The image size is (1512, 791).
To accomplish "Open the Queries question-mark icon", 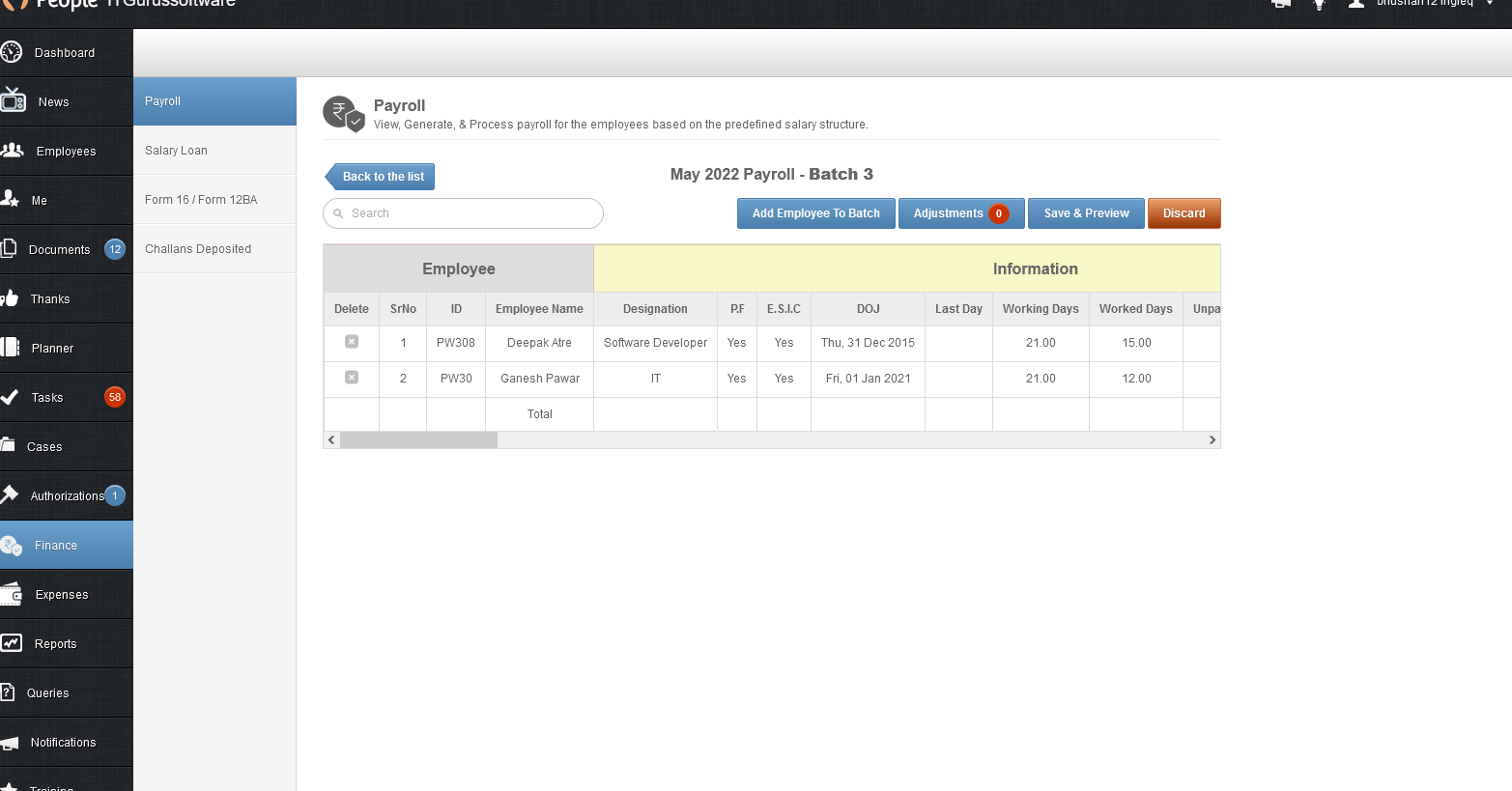I will tap(8, 692).
